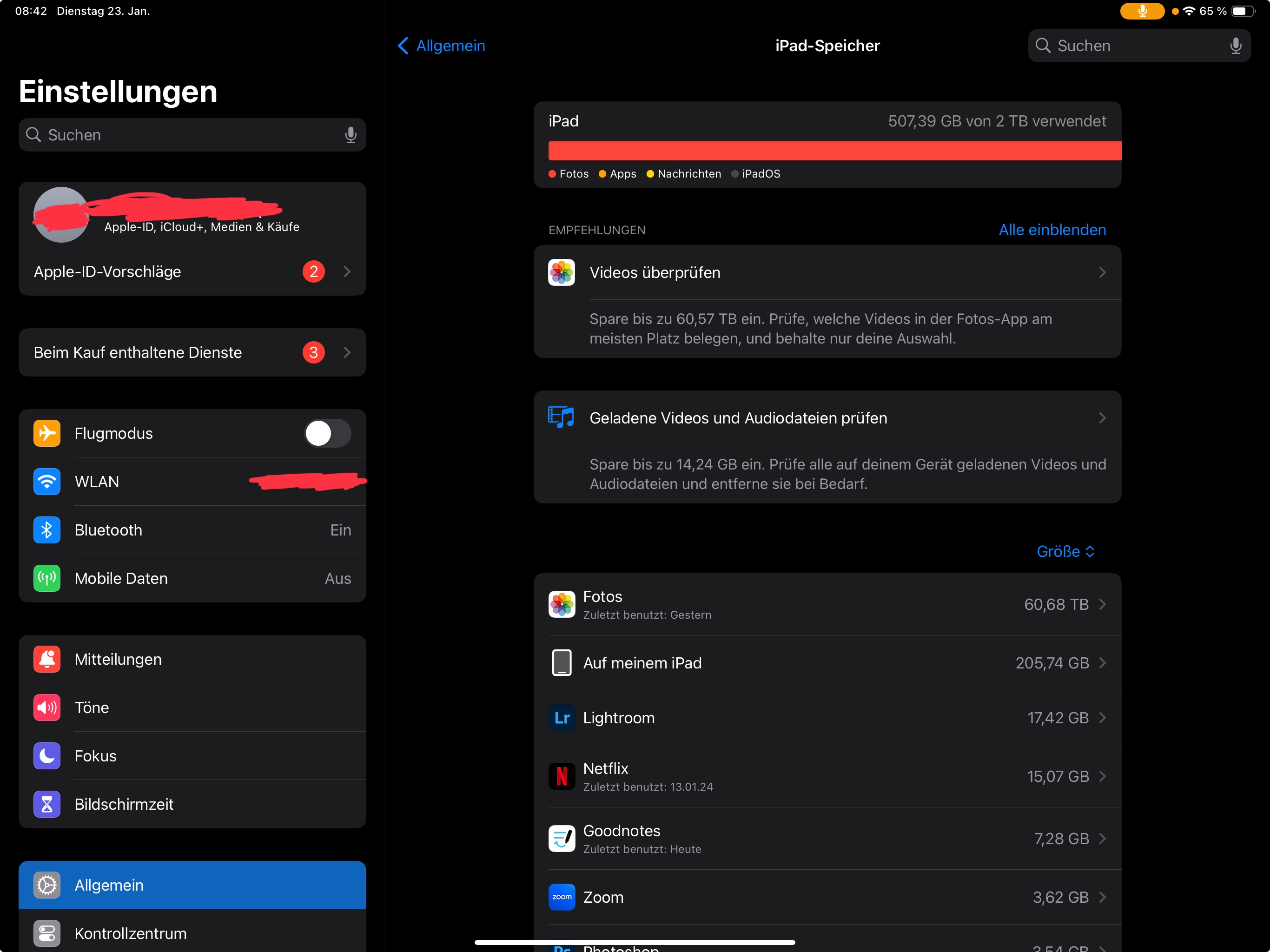Viewport: 1270px width, 952px height.
Task: Open Fotos storage details chevron
Action: [1102, 604]
